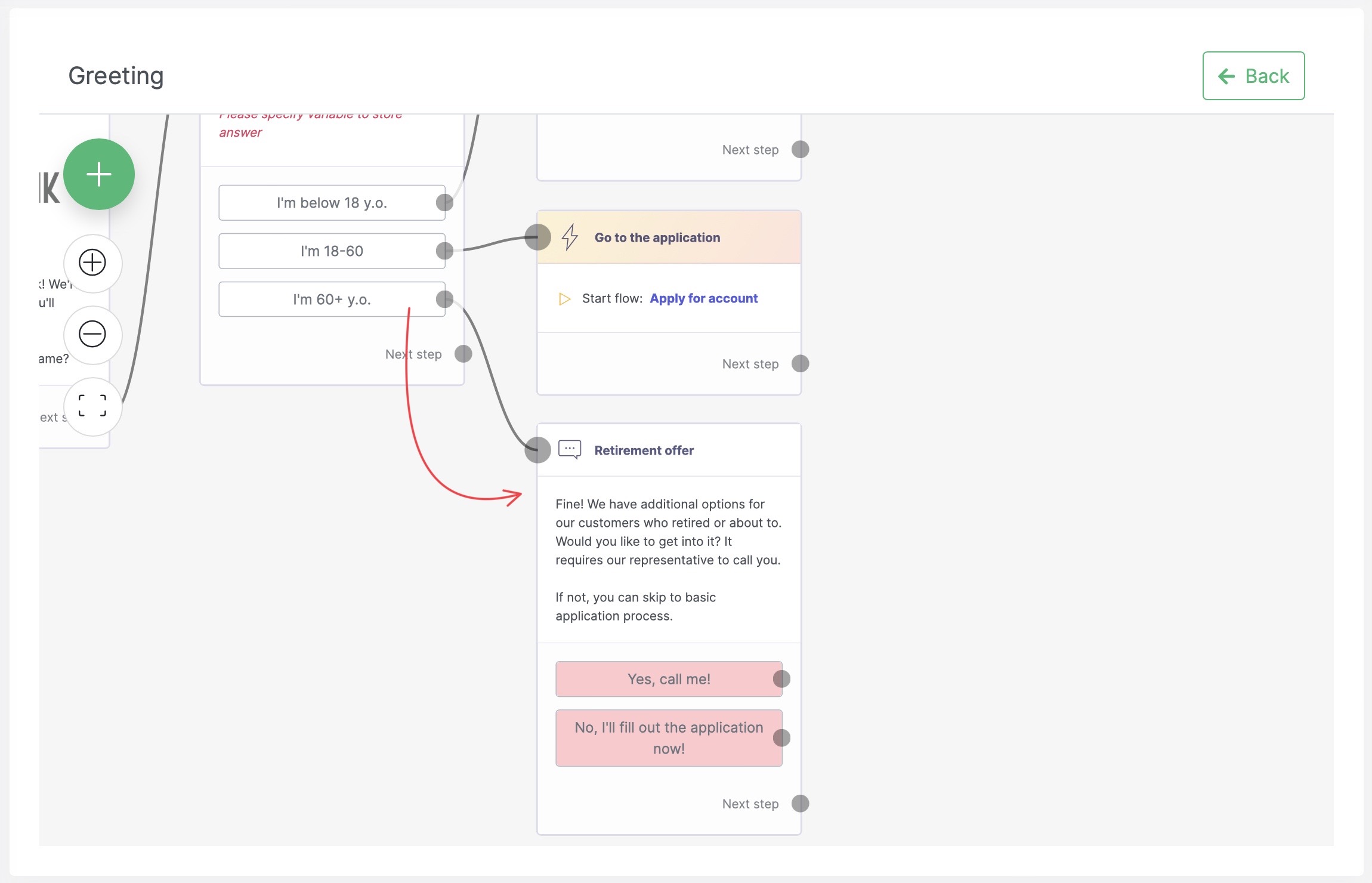Open the Apply for account flow link

tap(703, 298)
